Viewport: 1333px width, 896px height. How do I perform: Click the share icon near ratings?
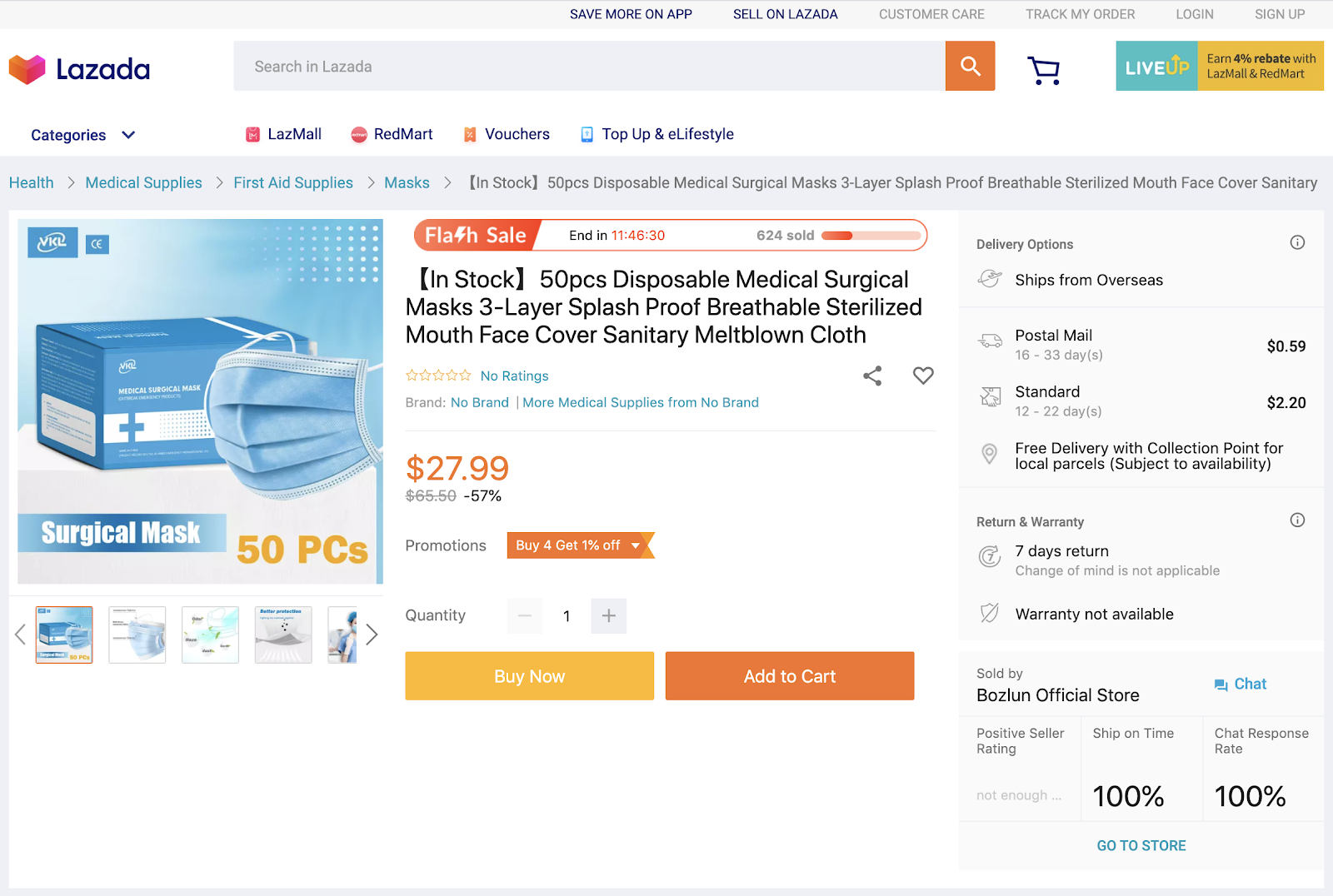(872, 376)
